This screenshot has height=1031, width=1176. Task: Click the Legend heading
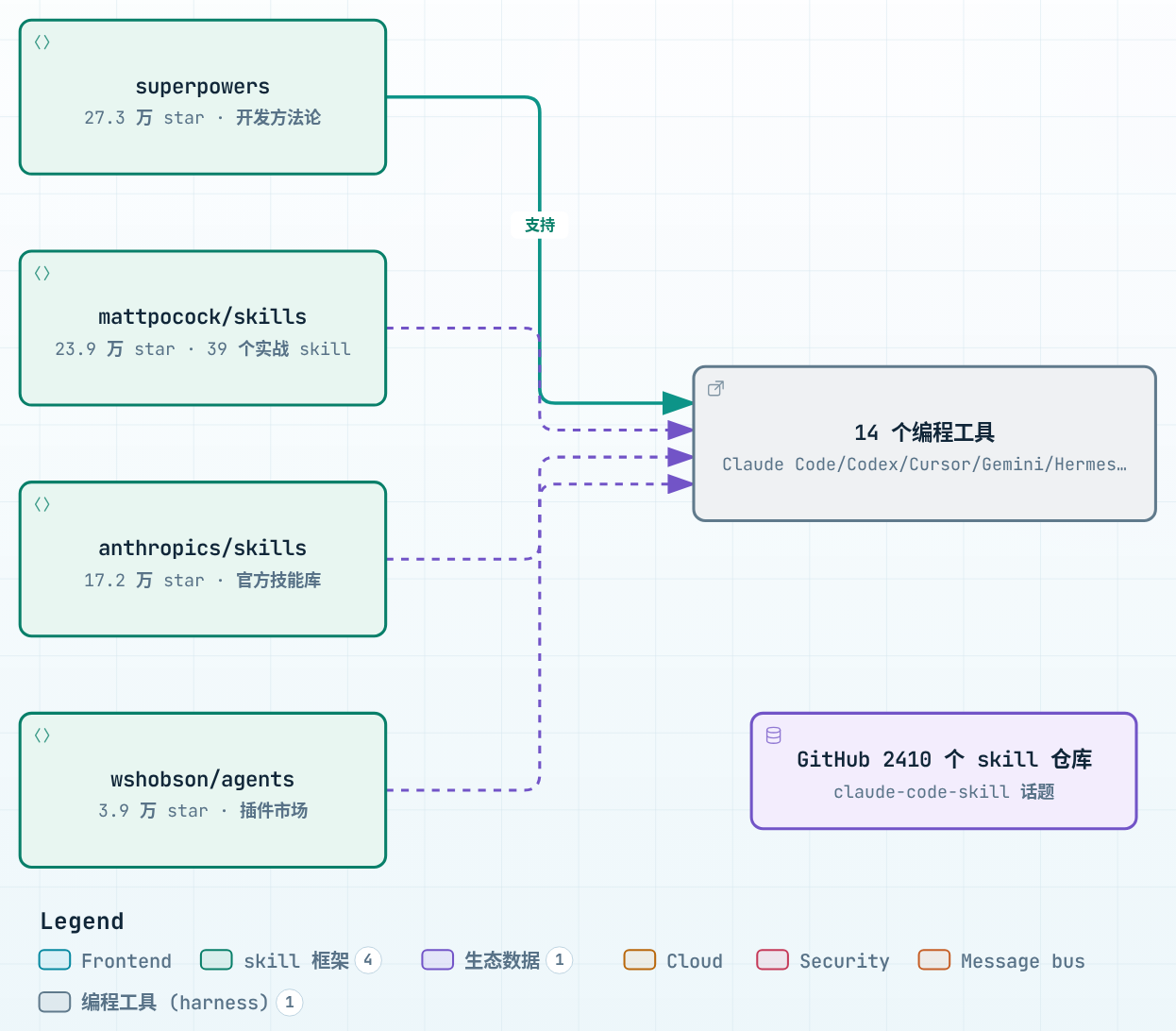tap(82, 921)
